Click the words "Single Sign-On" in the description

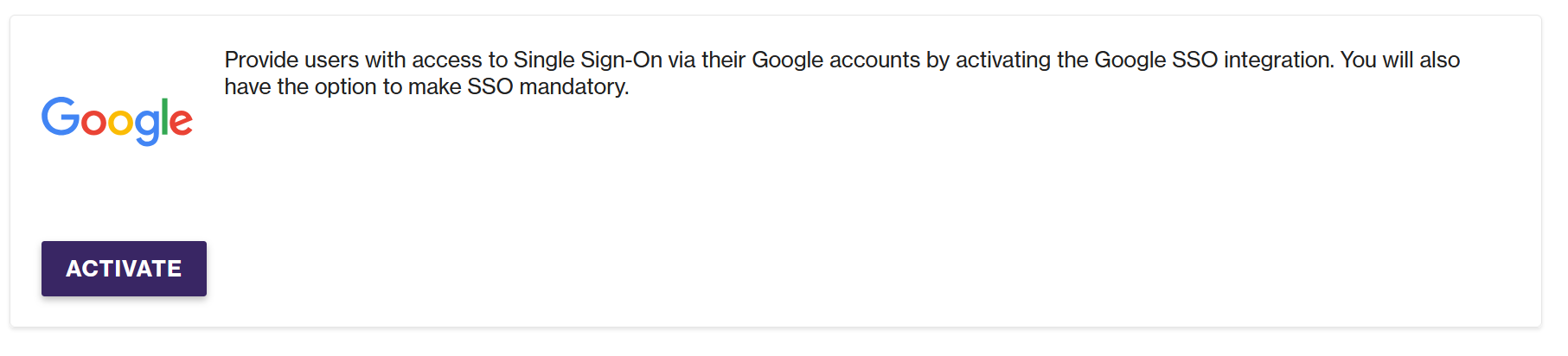point(588,60)
